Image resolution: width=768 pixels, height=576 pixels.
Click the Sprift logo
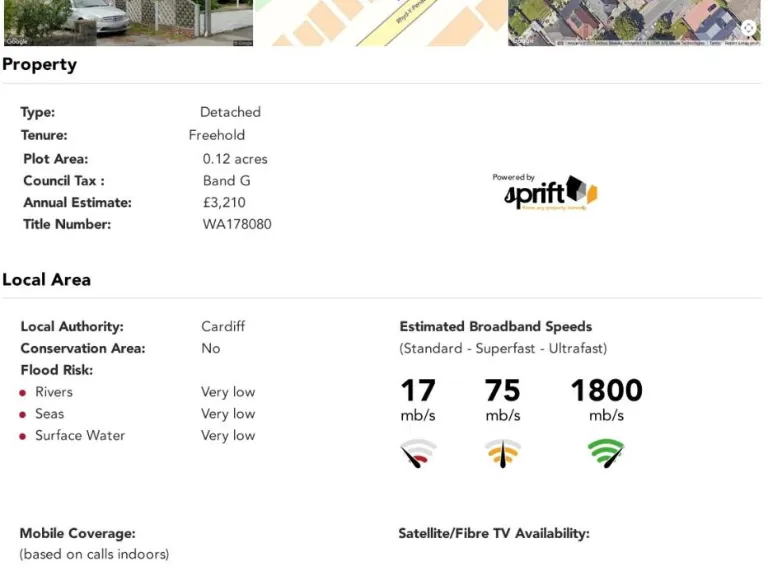pyautogui.click(x=550, y=192)
